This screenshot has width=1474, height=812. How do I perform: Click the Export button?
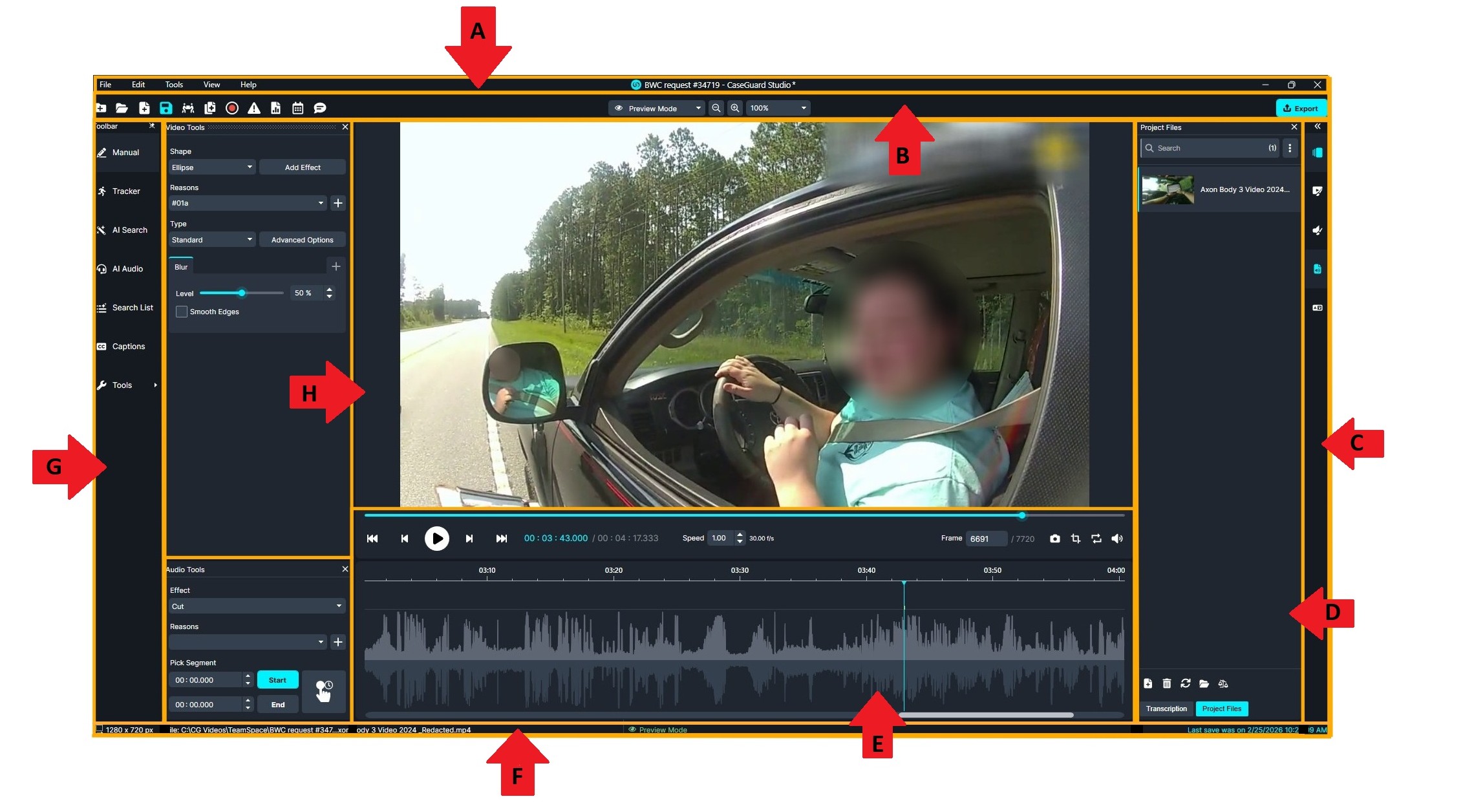click(1300, 108)
